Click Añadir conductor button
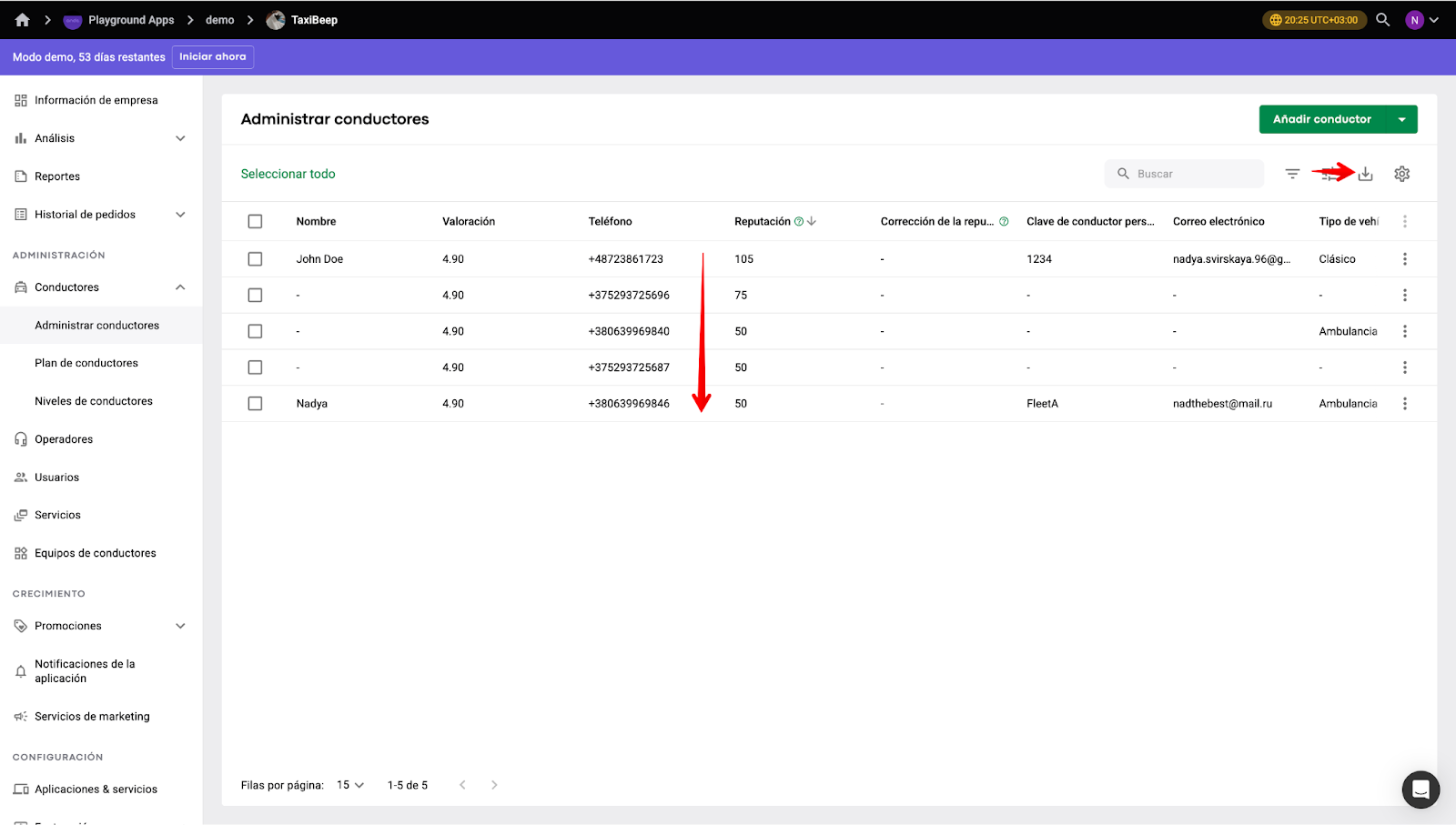 point(1321,119)
